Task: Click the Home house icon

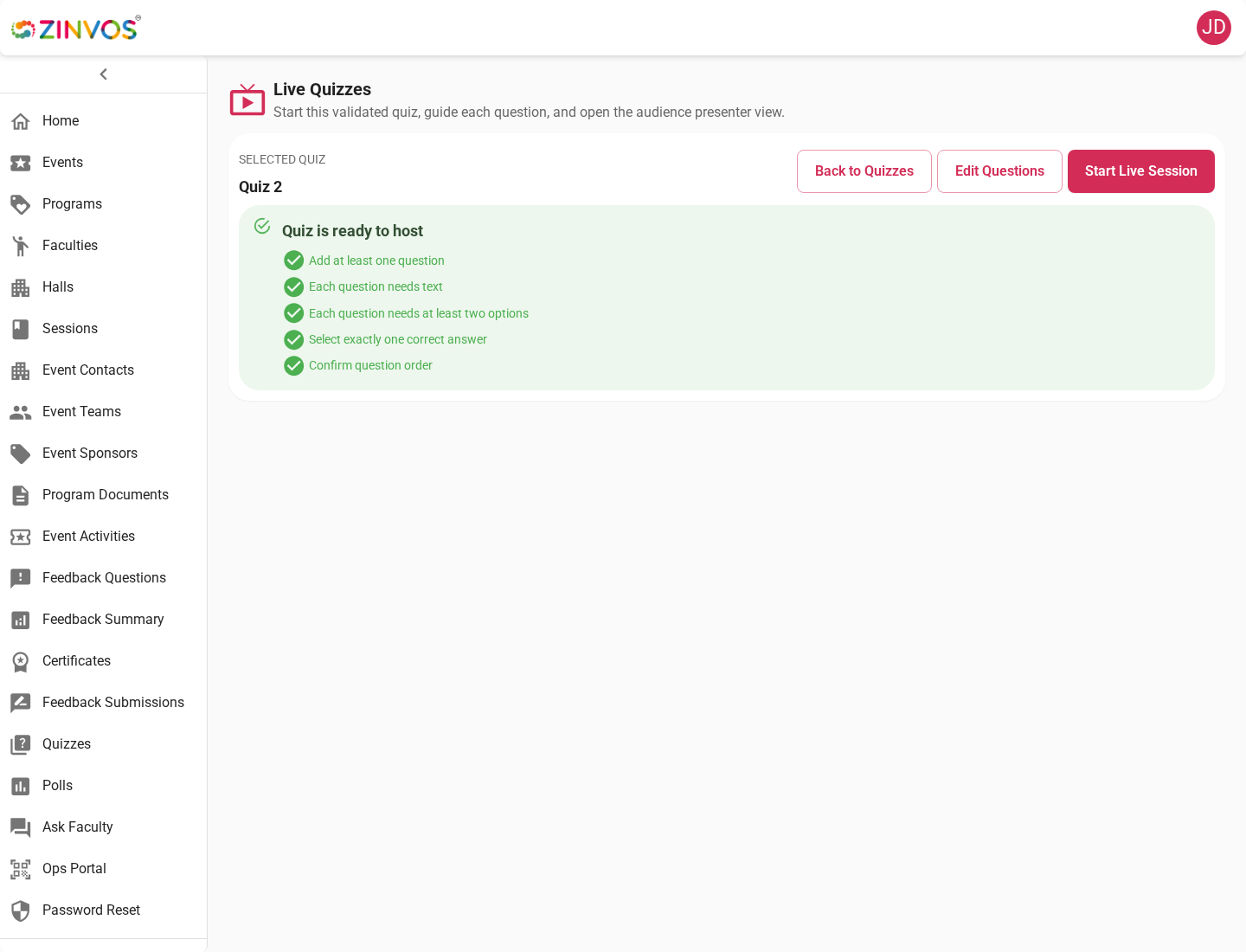Action: [21, 121]
